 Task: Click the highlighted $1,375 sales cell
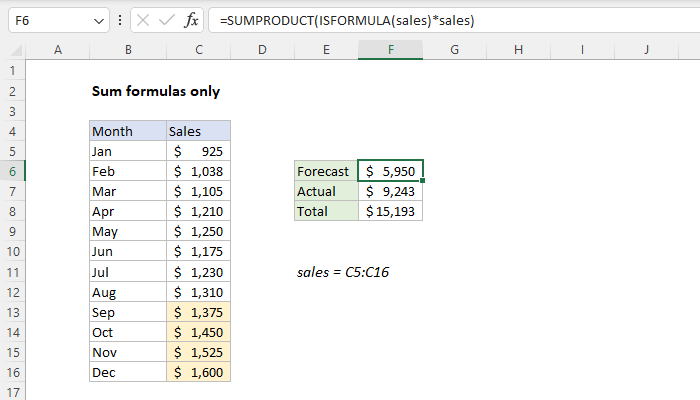tap(199, 312)
